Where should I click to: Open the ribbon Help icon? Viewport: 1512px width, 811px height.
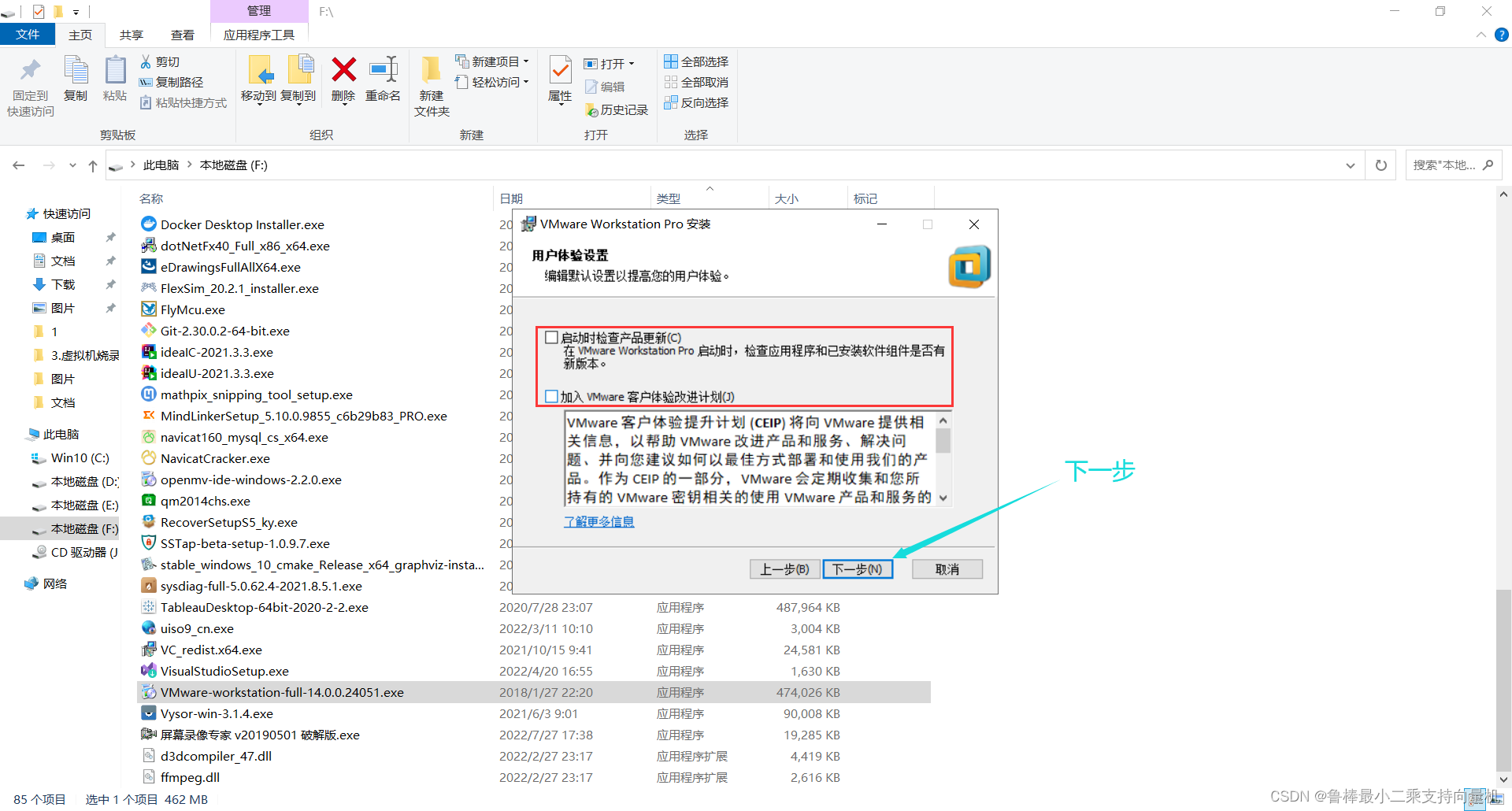click(1502, 35)
